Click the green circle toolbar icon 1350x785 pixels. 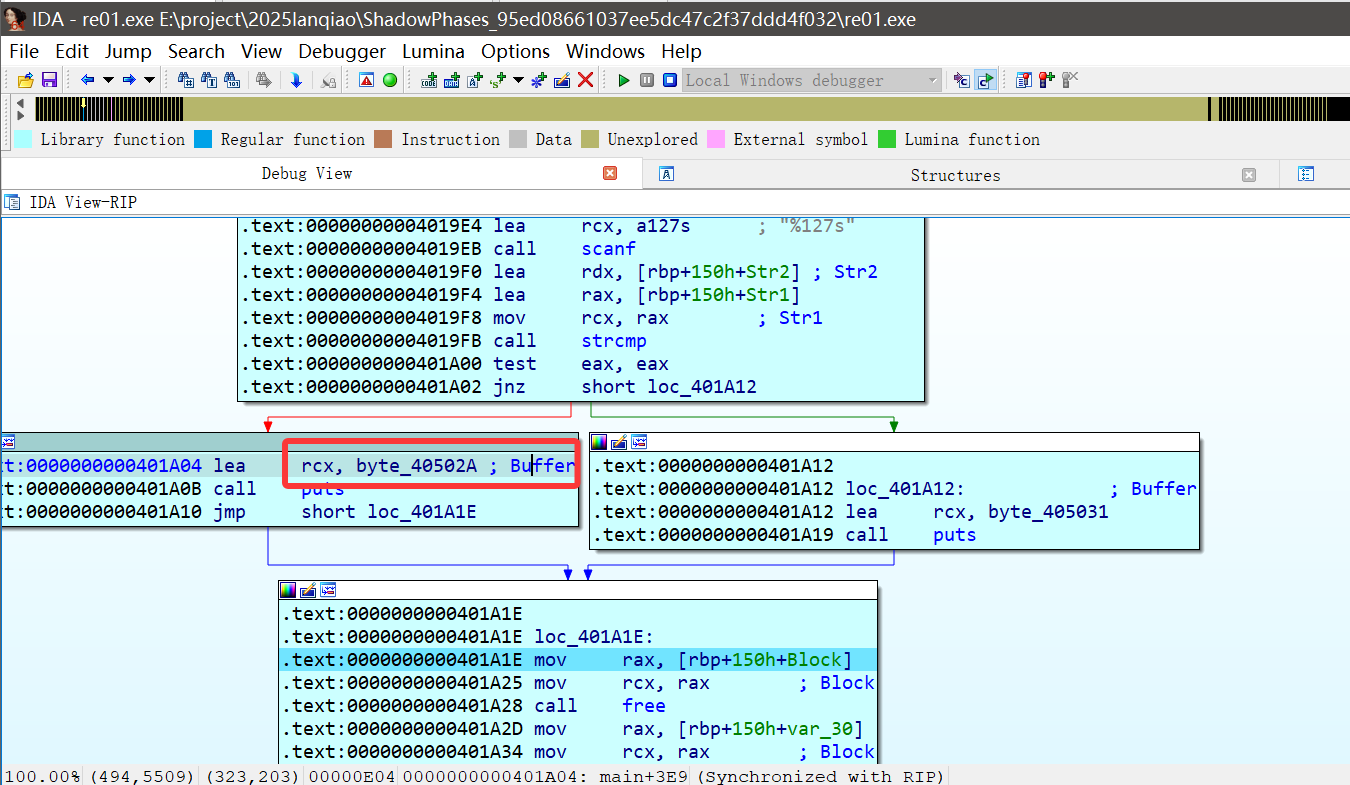tap(390, 80)
